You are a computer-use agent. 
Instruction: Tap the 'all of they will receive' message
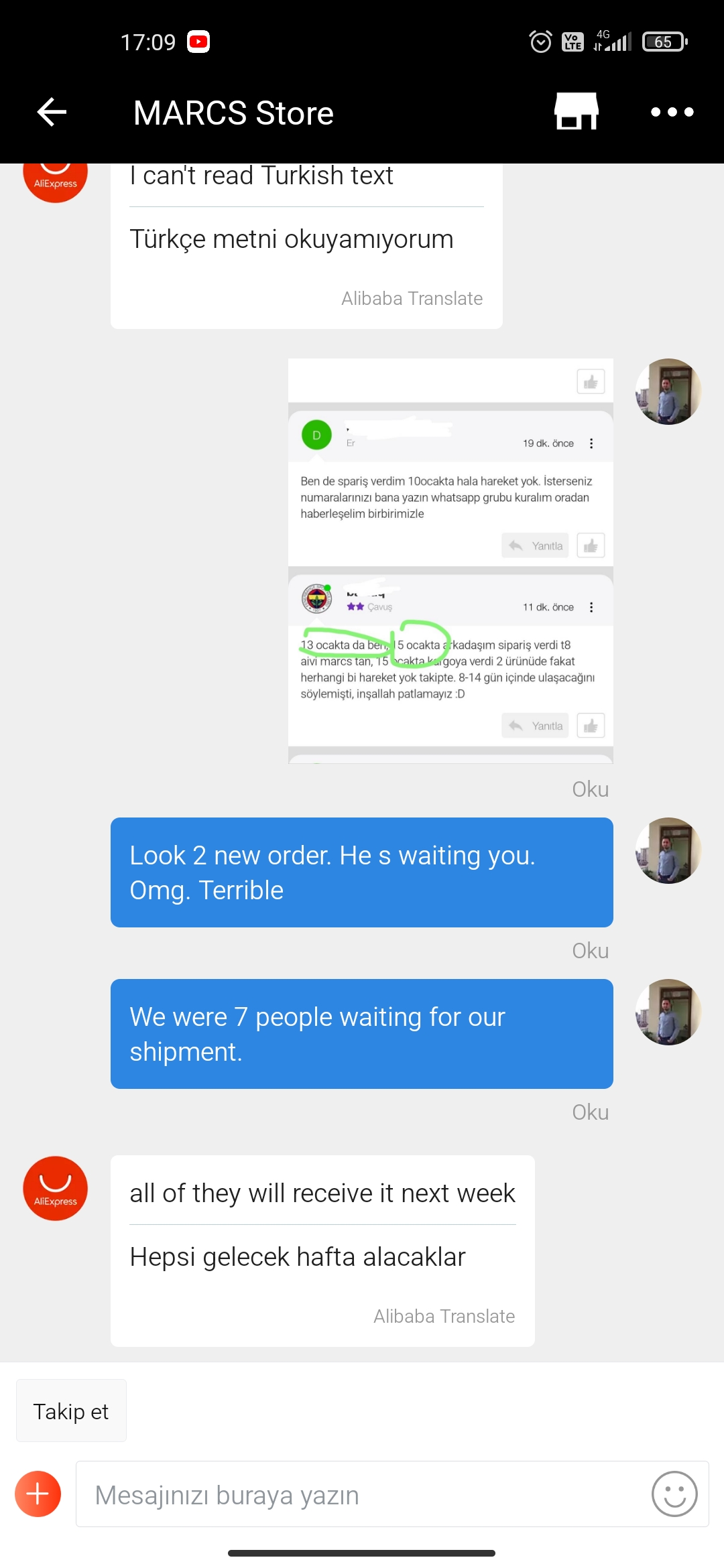(322, 1193)
